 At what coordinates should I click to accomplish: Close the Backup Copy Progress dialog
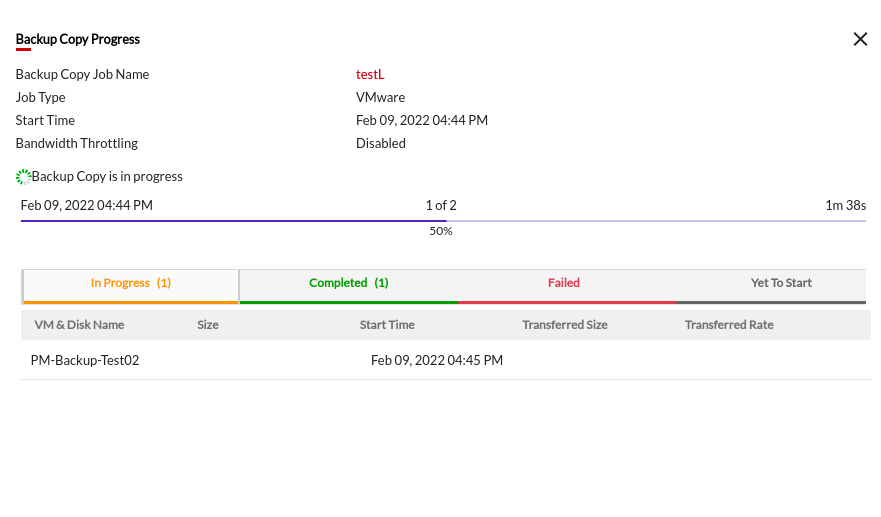[860, 39]
